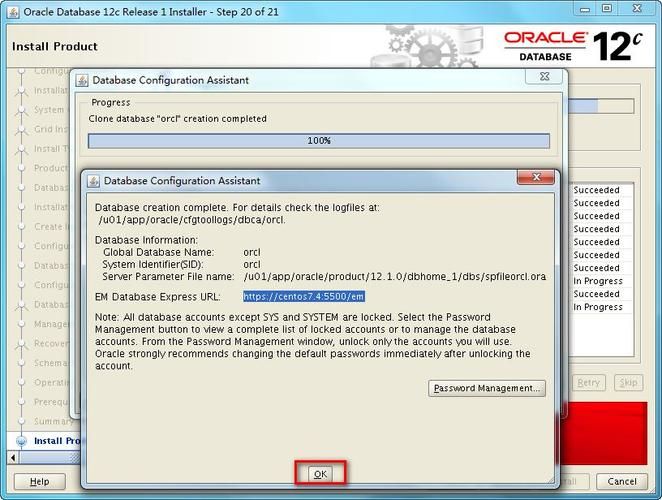Click the OK button in the dialog
This screenshot has width=662, height=500.
coord(320,474)
